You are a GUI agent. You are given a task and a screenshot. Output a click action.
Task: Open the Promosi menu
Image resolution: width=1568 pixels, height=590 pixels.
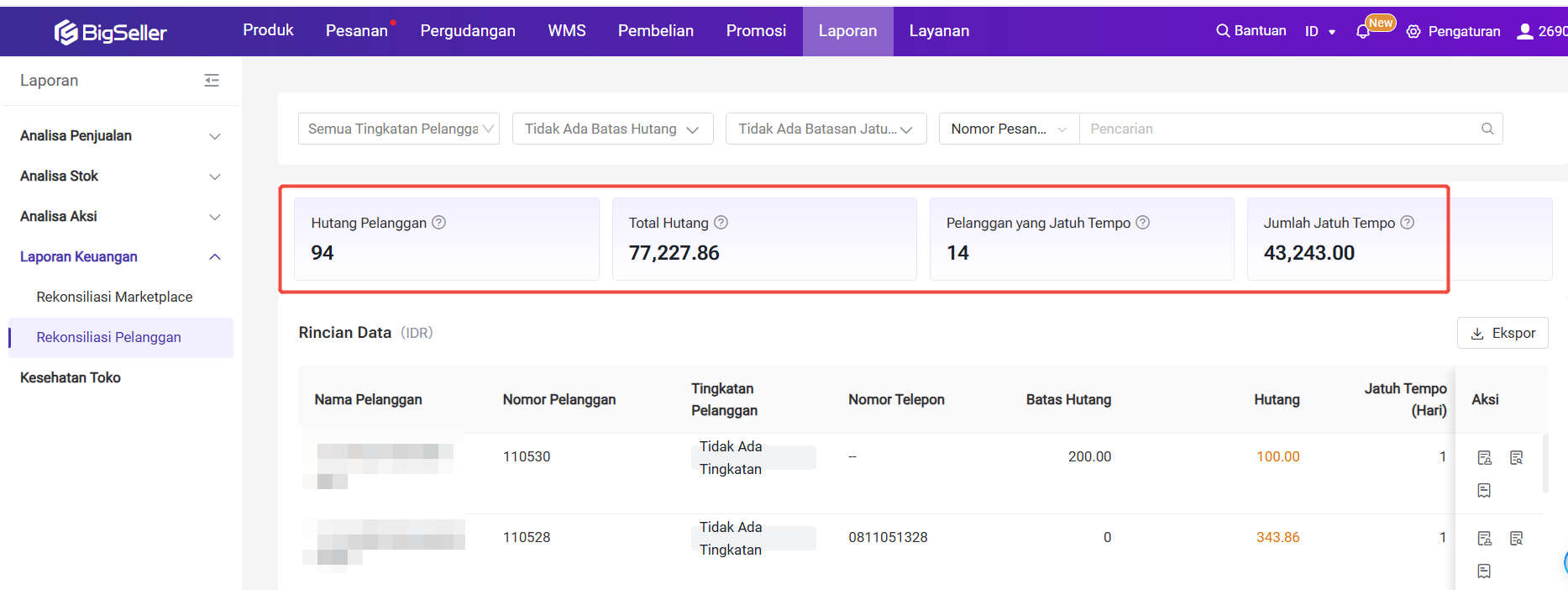[x=756, y=31]
